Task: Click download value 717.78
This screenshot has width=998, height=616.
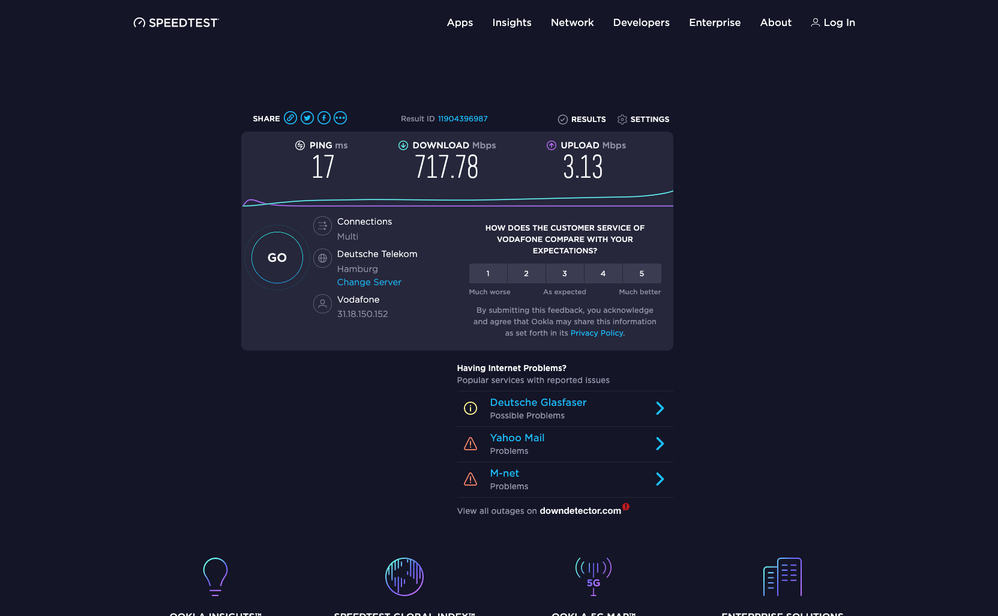Action: click(x=446, y=167)
